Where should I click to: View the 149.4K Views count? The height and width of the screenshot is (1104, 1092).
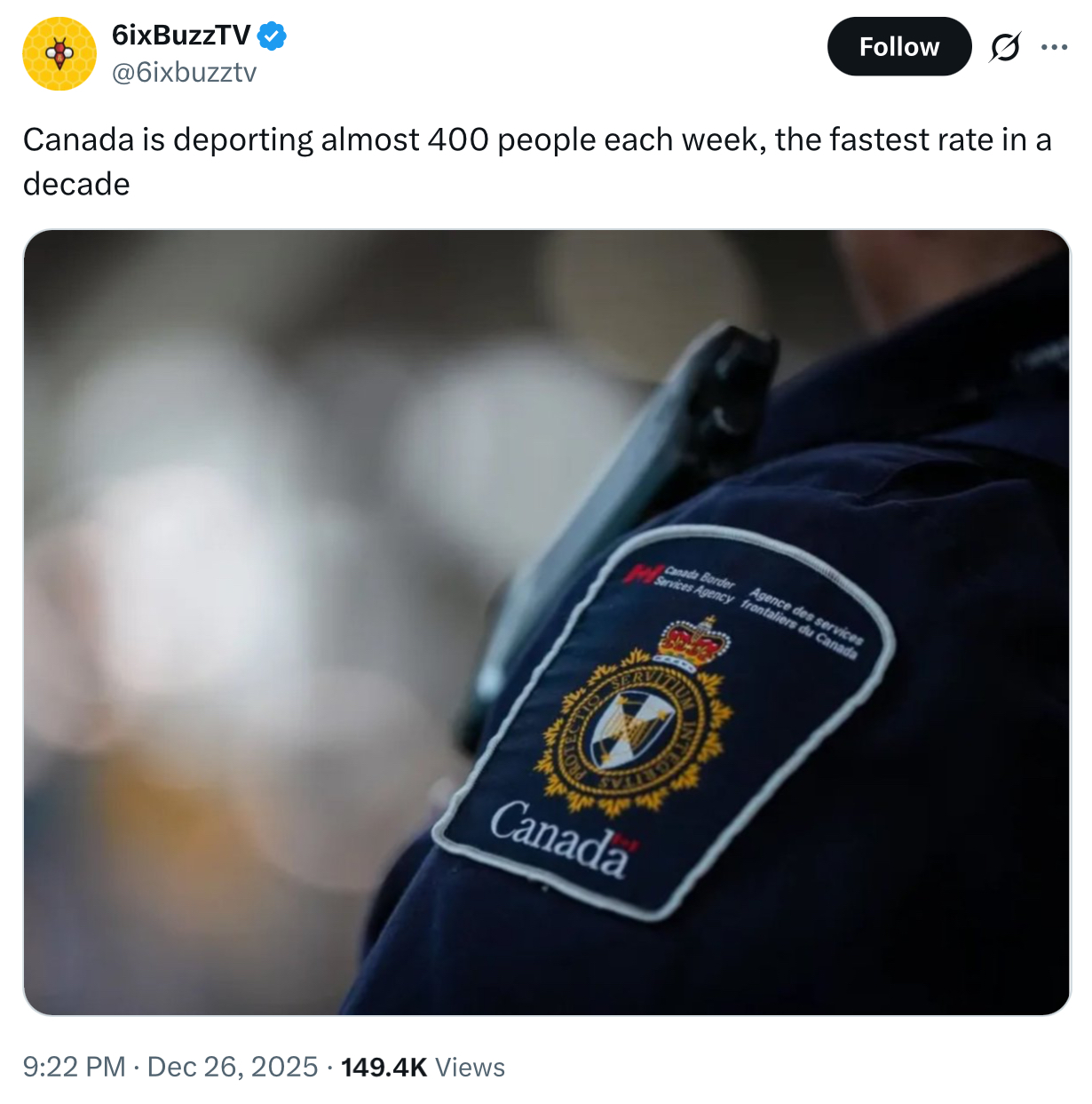tap(423, 1067)
